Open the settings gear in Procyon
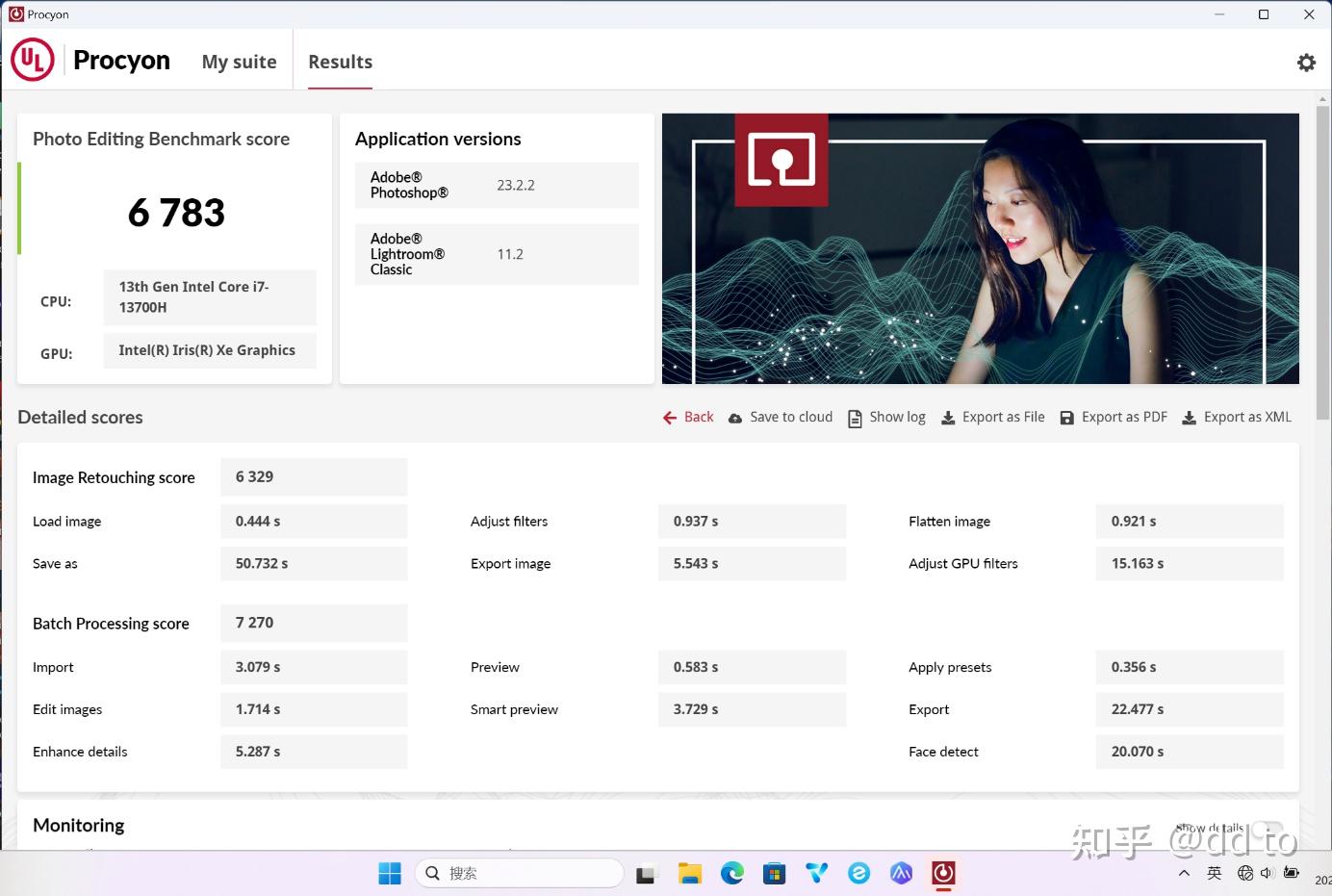Image resolution: width=1332 pixels, height=896 pixels. (1306, 63)
